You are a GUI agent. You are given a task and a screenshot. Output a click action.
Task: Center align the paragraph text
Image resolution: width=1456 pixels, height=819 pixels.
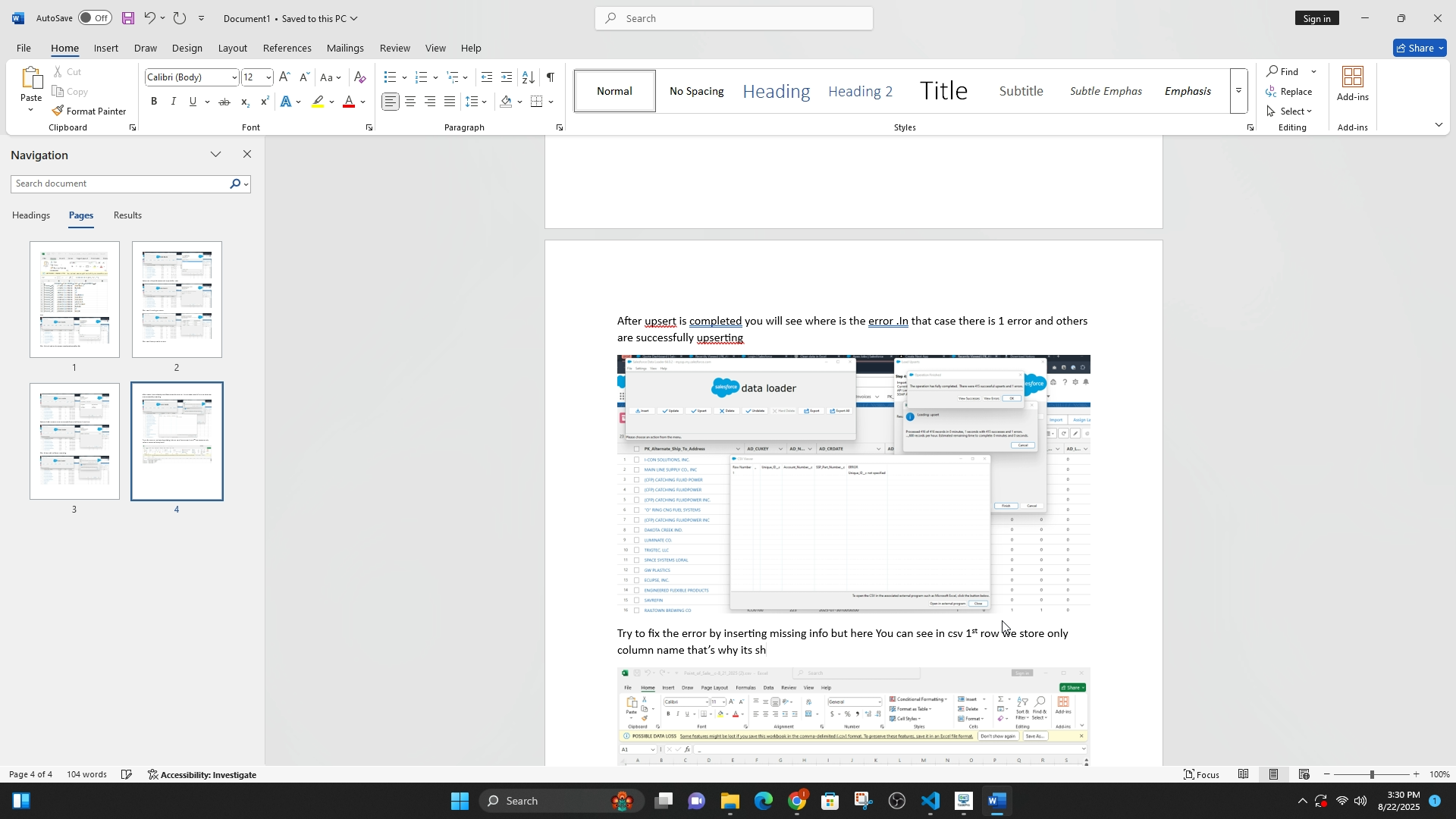[410, 102]
